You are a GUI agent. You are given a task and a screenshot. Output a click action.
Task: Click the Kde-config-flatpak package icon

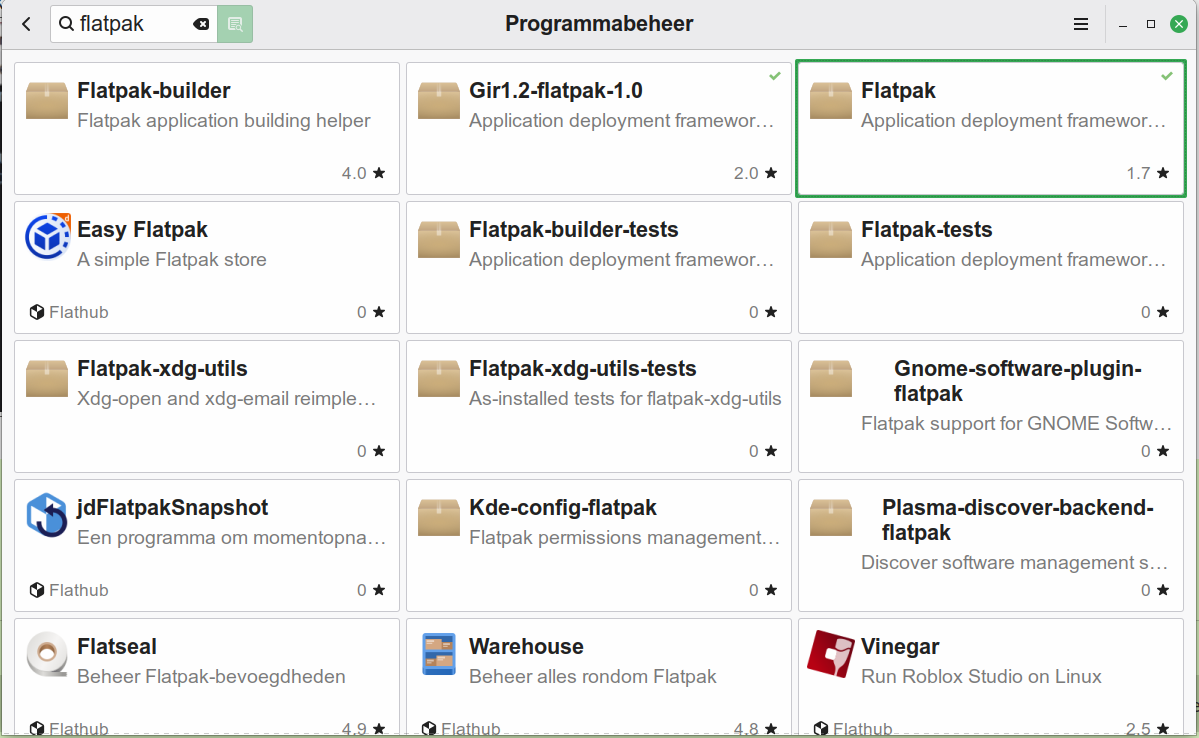coord(439,518)
